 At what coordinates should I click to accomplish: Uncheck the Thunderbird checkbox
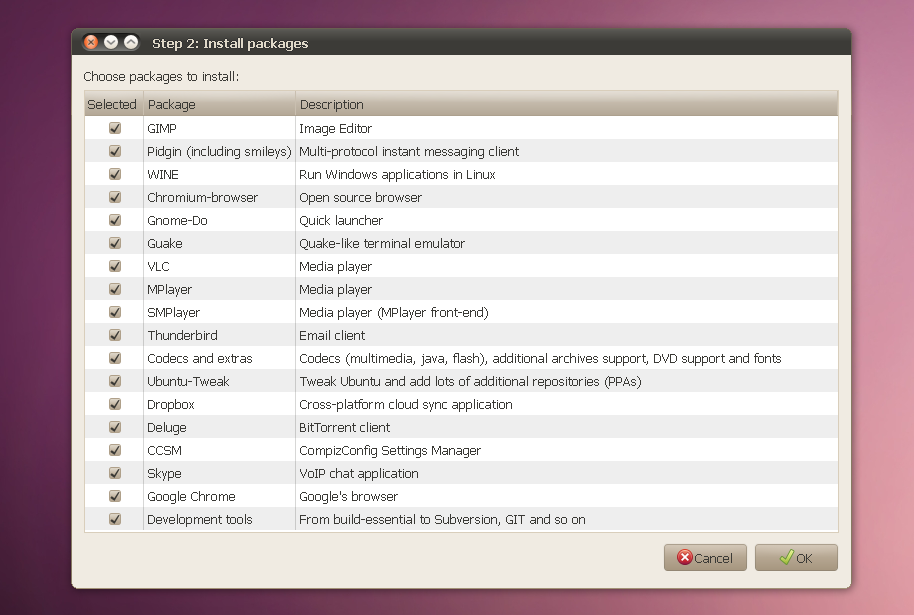[115, 335]
